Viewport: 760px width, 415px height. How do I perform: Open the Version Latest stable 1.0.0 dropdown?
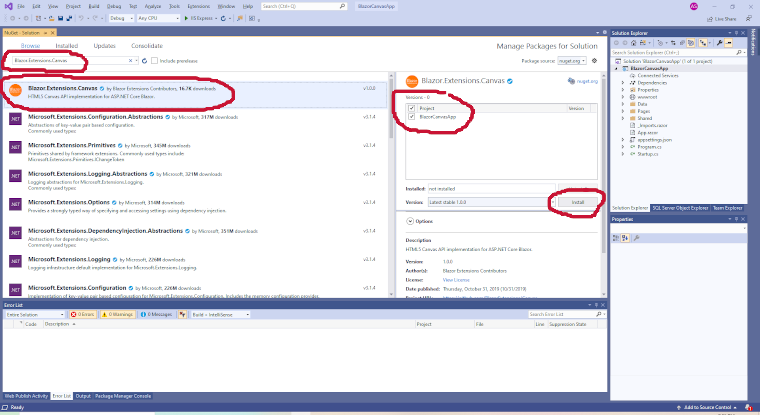coord(491,202)
